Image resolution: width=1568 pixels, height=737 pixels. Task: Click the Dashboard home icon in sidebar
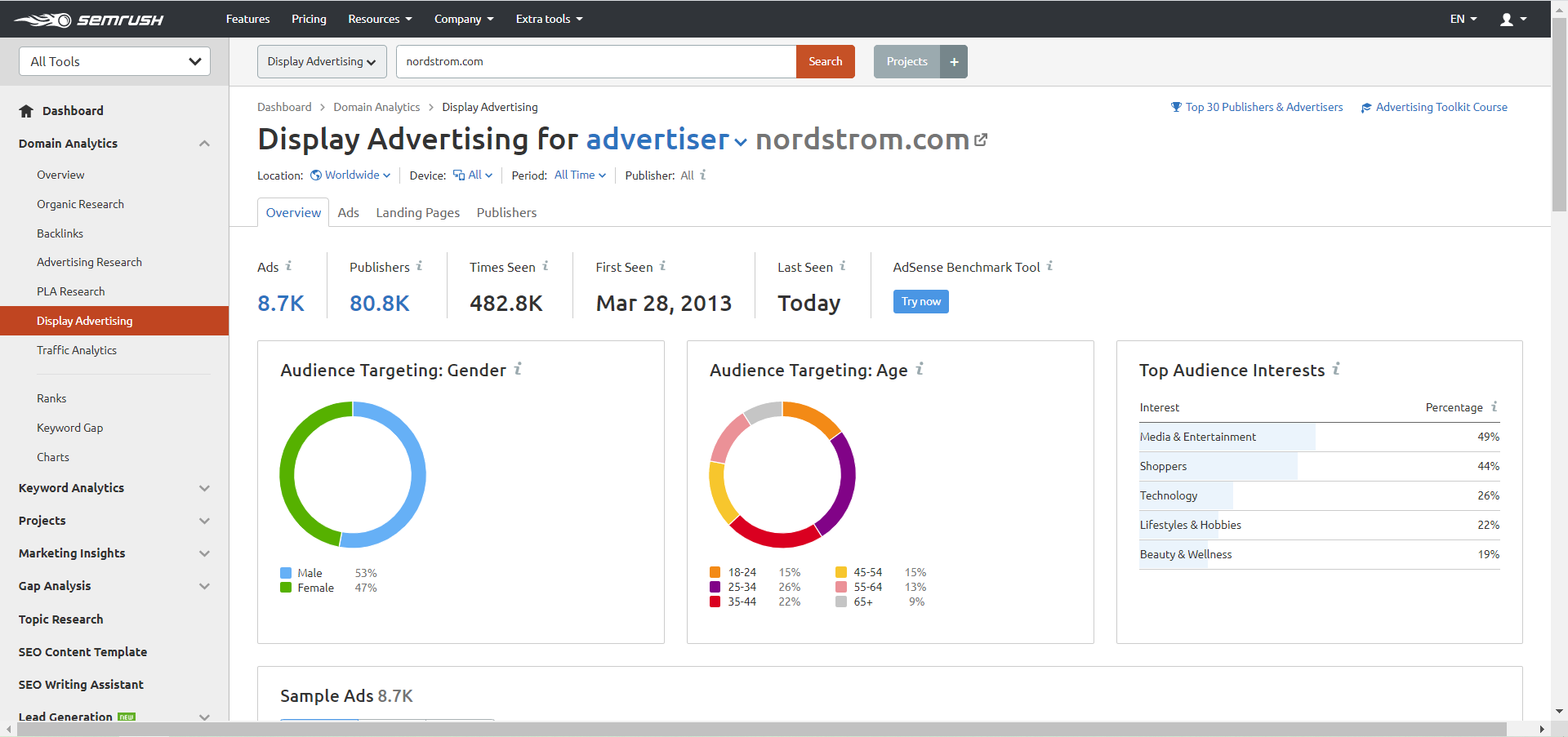coord(26,111)
